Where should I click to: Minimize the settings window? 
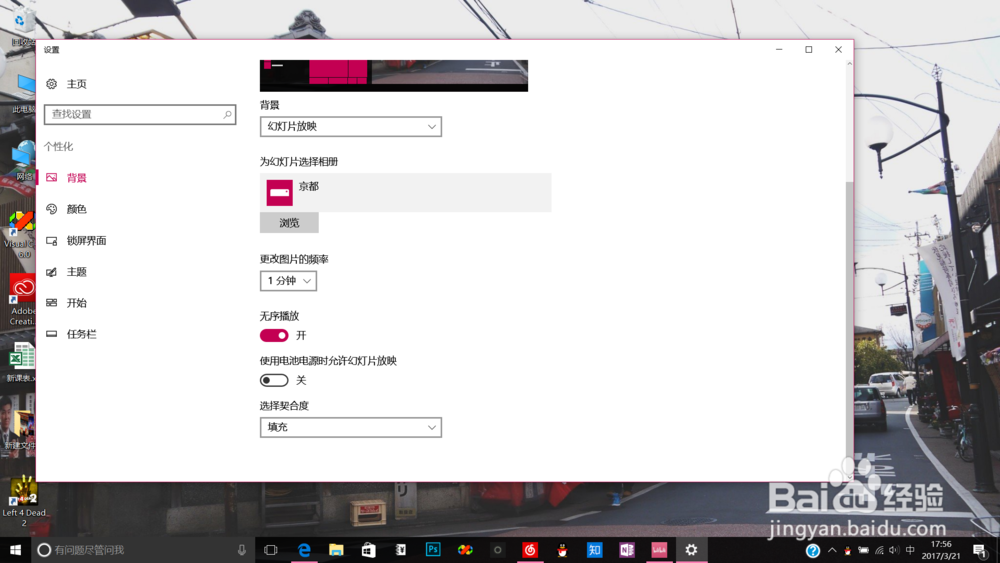click(779, 50)
